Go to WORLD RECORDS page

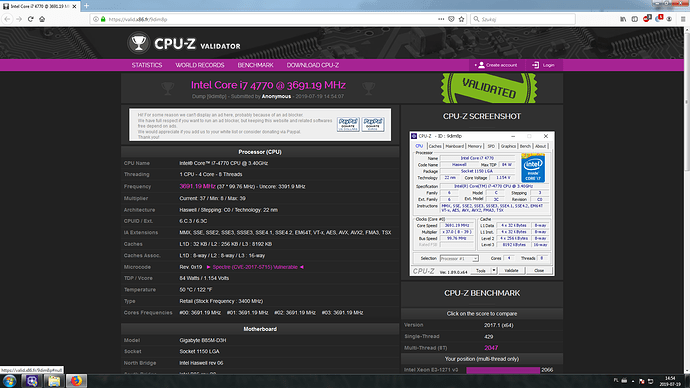point(200,65)
